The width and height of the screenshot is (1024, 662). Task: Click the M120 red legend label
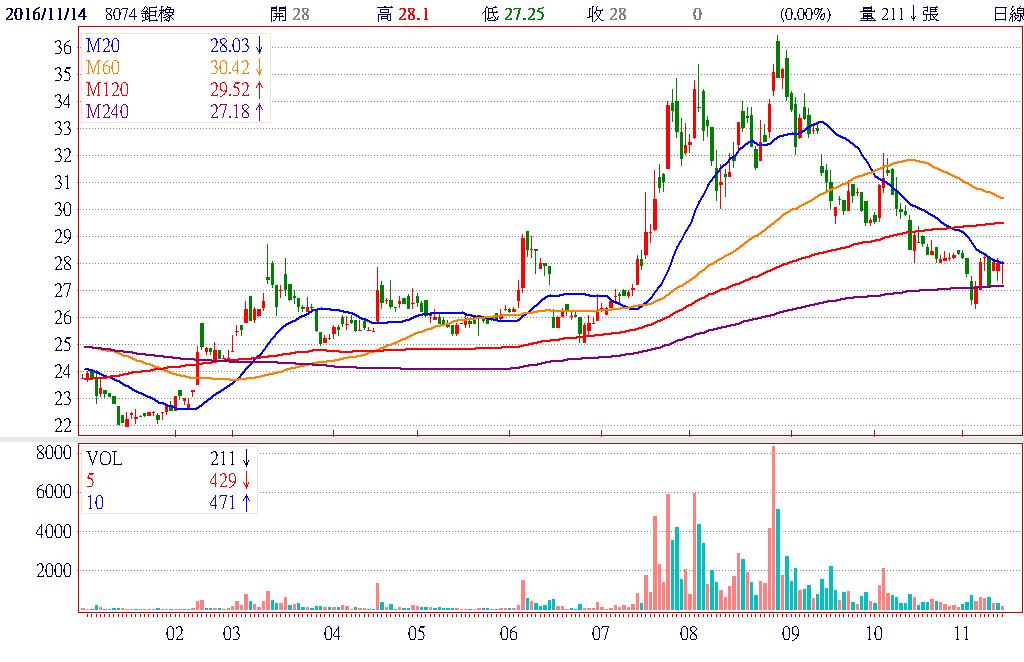tap(107, 90)
